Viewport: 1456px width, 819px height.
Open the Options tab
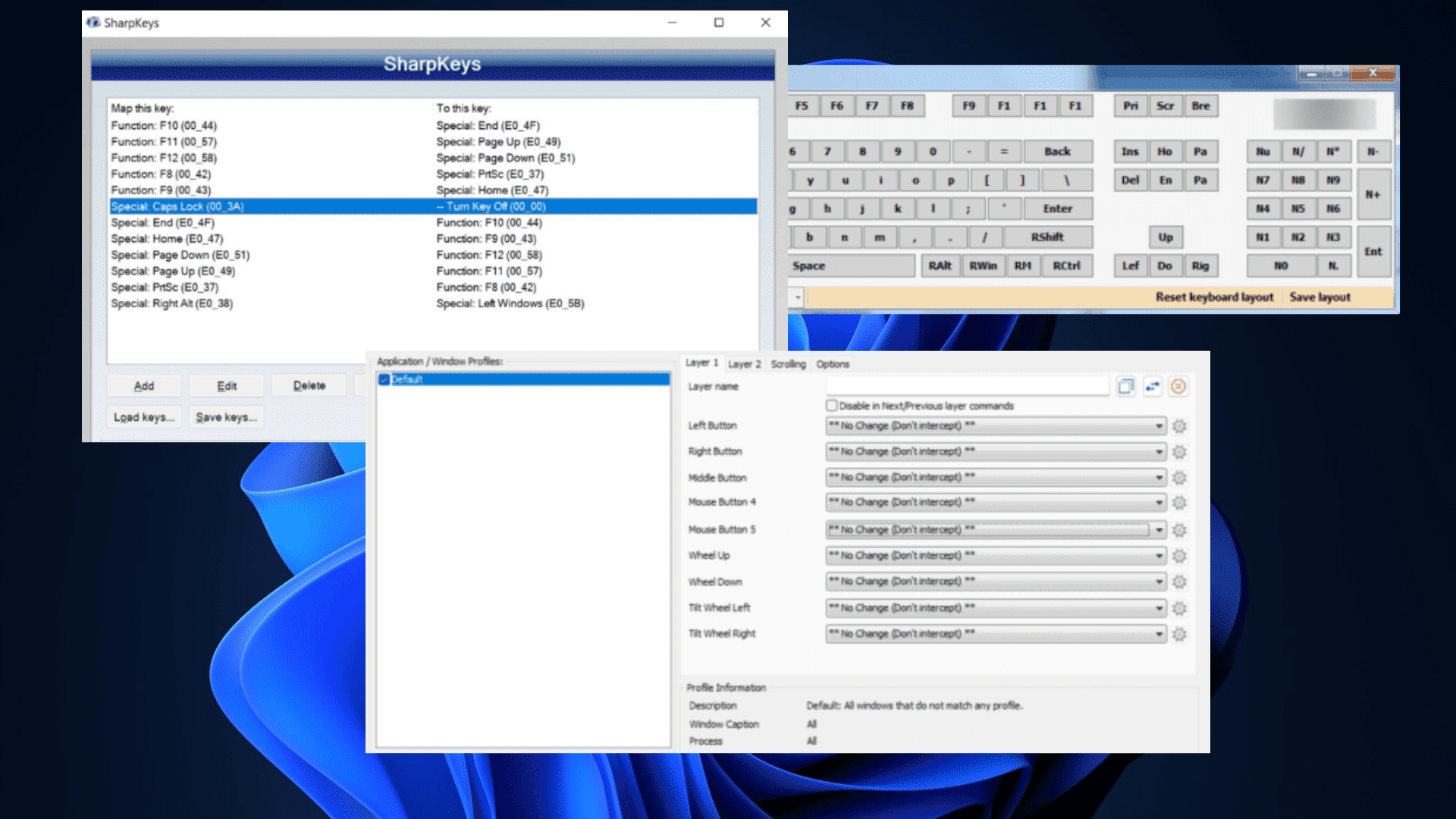832,364
